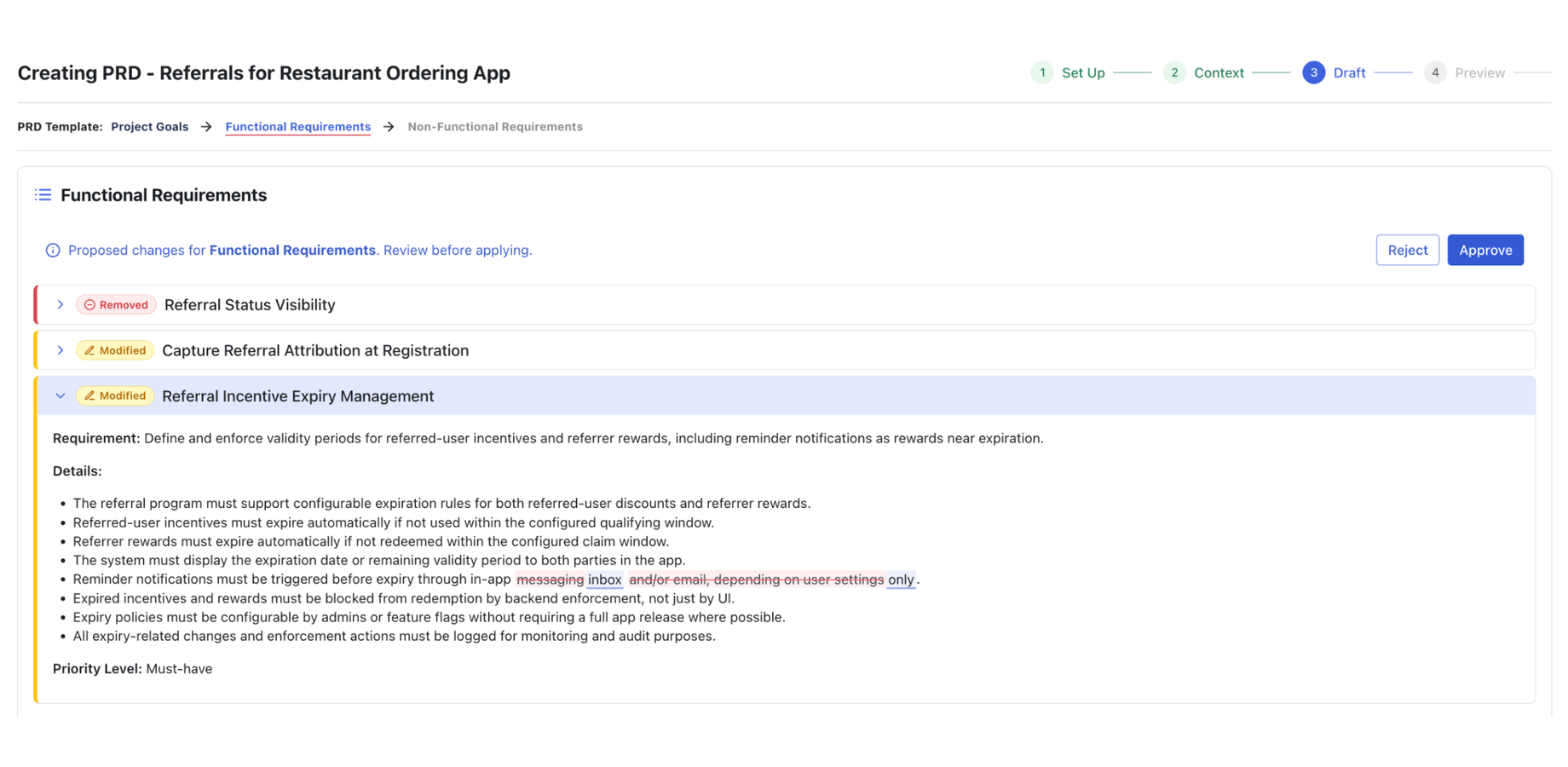Select the Functional Requirements template section
1568x767 pixels.
click(298, 127)
